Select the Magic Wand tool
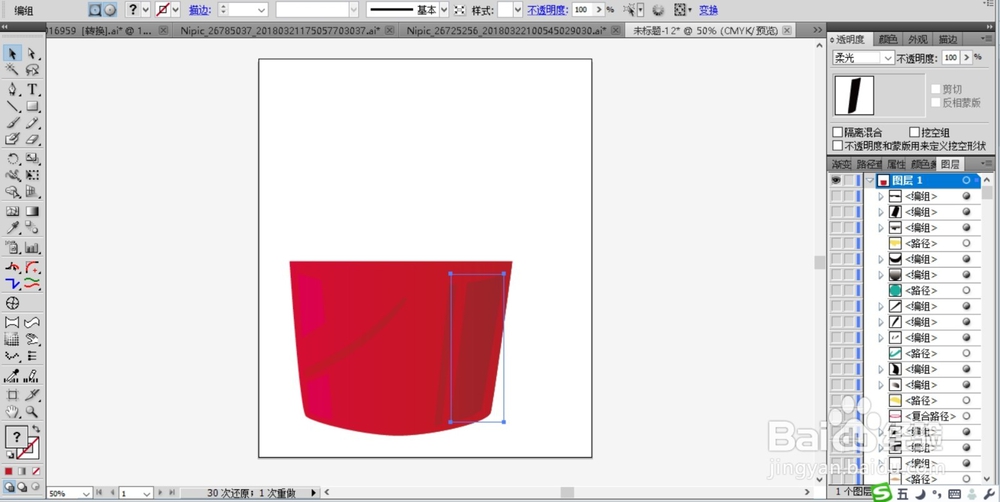The width and height of the screenshot is (1000, 502). coord(12,70)
